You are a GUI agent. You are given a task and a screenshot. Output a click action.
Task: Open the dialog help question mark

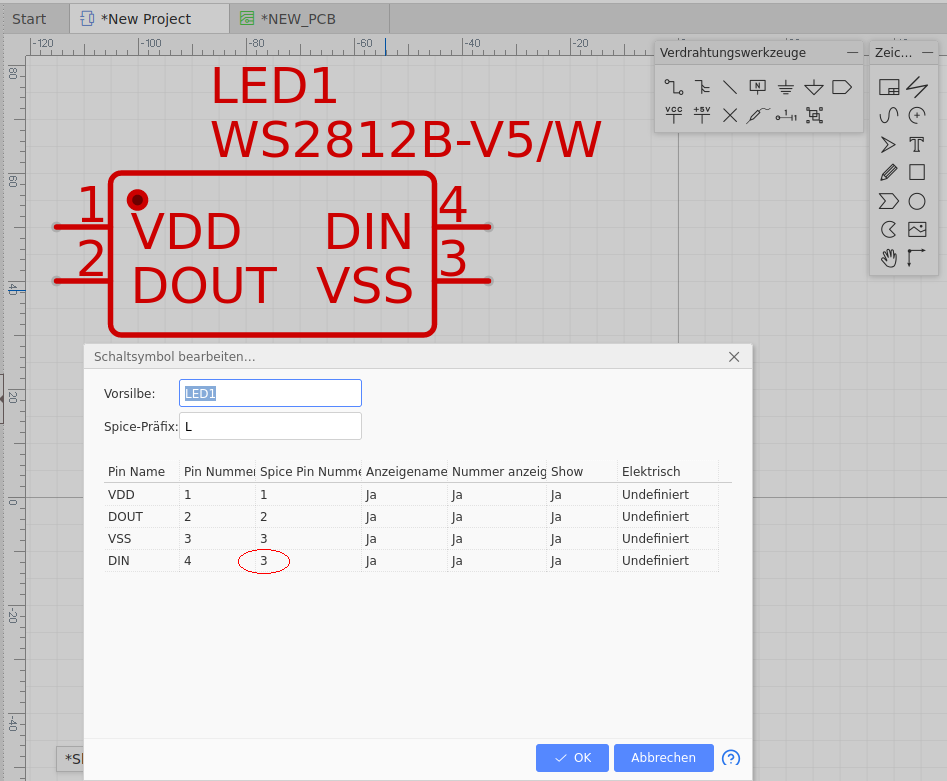731,757
